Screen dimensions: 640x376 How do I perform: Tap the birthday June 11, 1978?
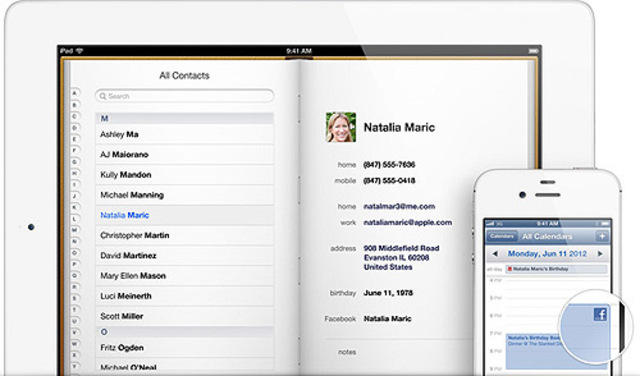(388, 293)
